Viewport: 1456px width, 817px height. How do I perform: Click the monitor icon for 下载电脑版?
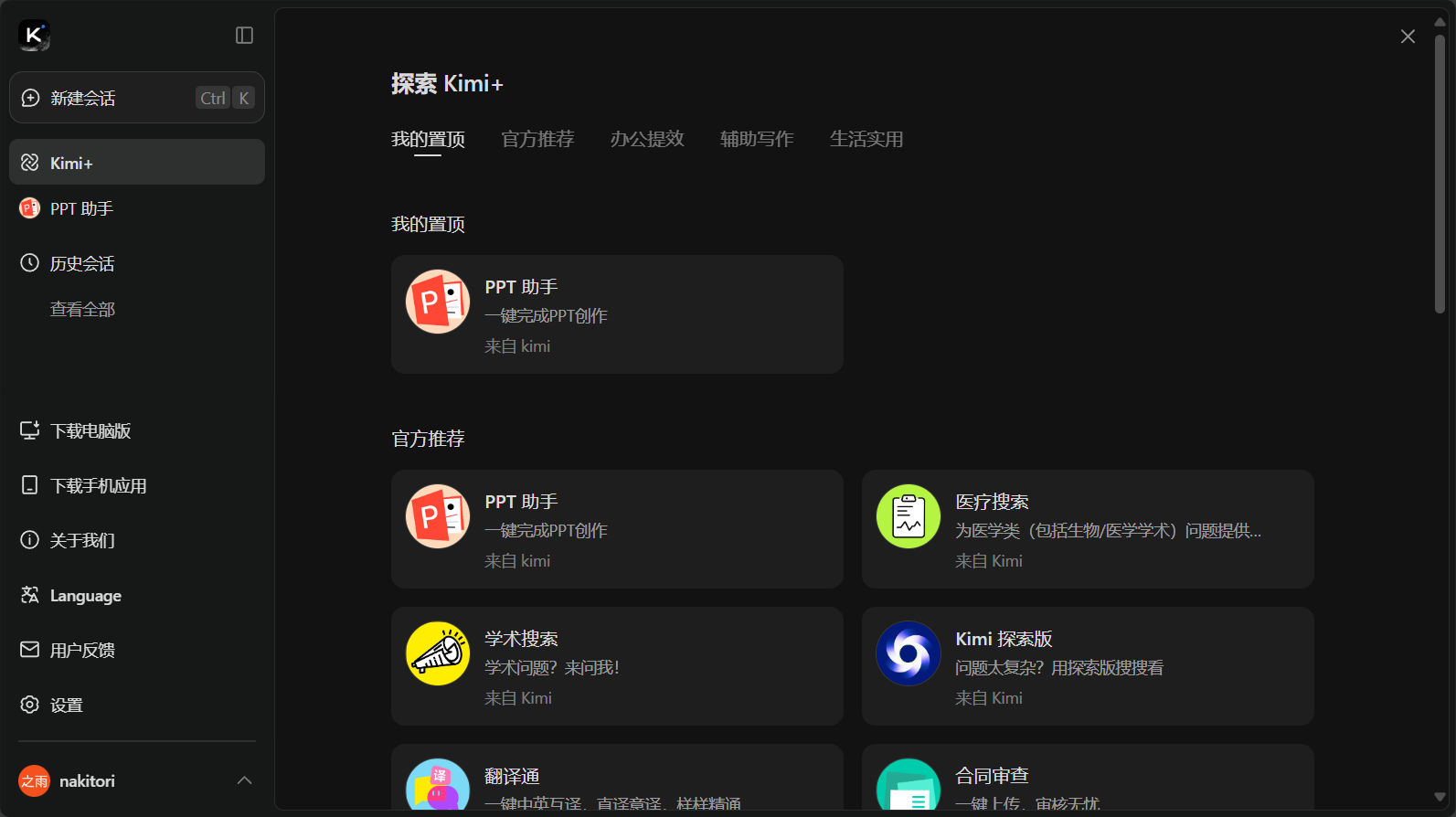(x=30, y=430)
